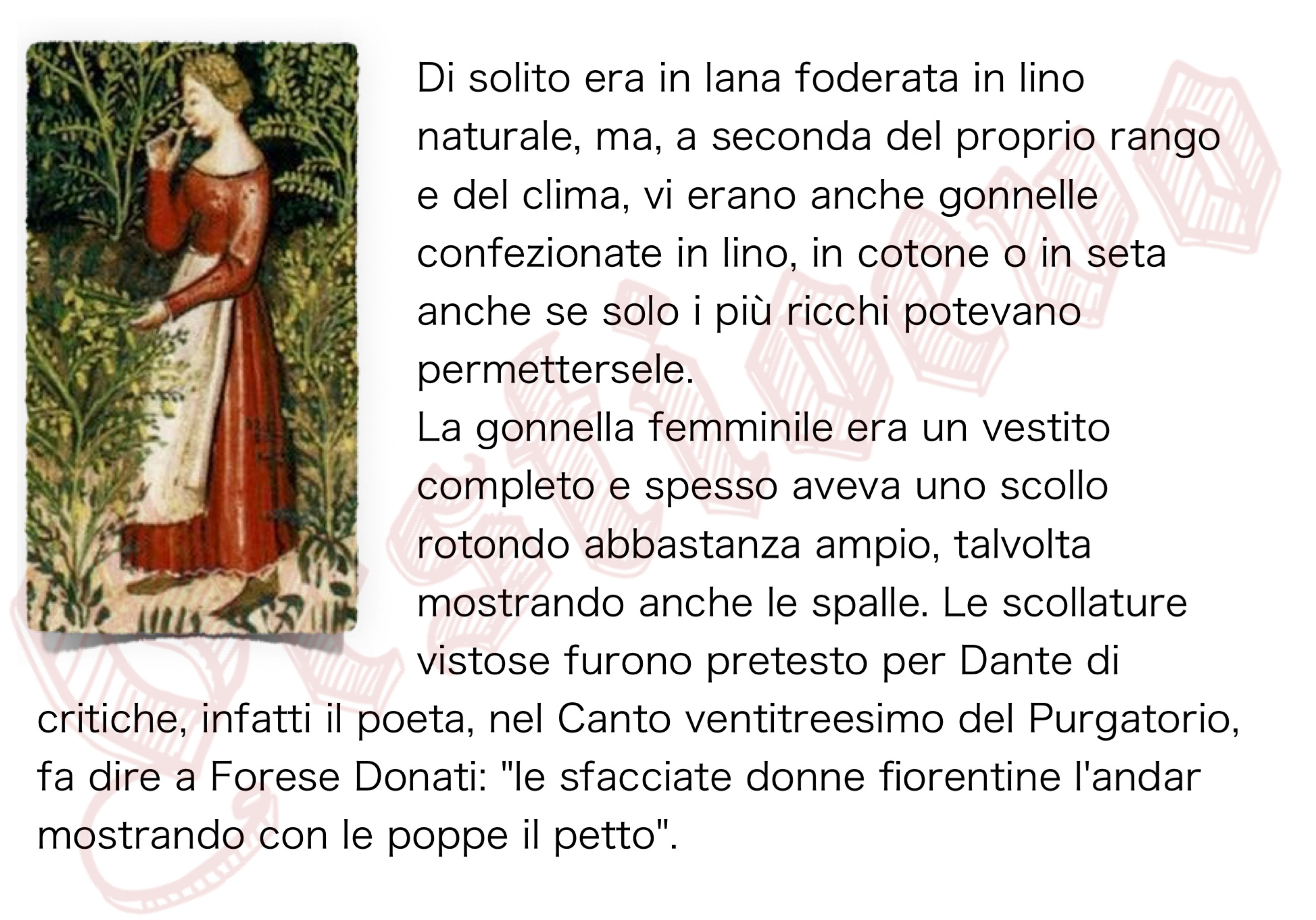Click the word "foderata"
This screenshot has height=920, width=1316.
tap(877, 79)
